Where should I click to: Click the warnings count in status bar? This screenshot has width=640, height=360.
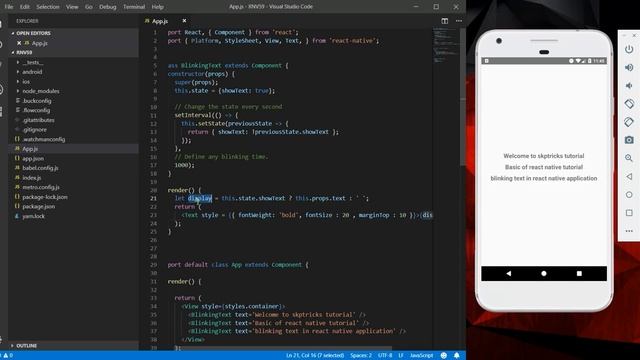(8, 356)
